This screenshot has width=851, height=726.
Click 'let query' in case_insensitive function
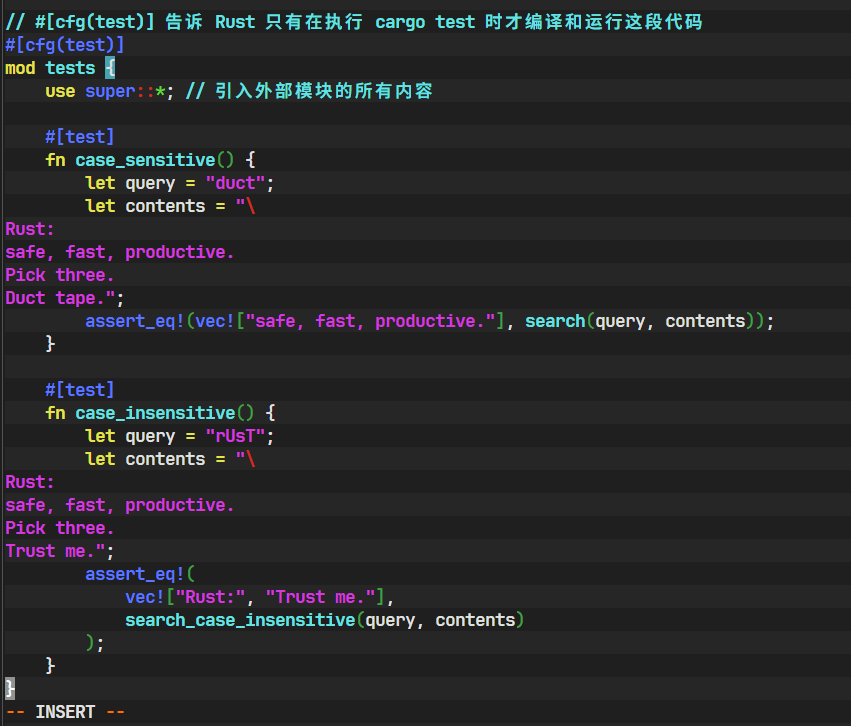(130, 436)
